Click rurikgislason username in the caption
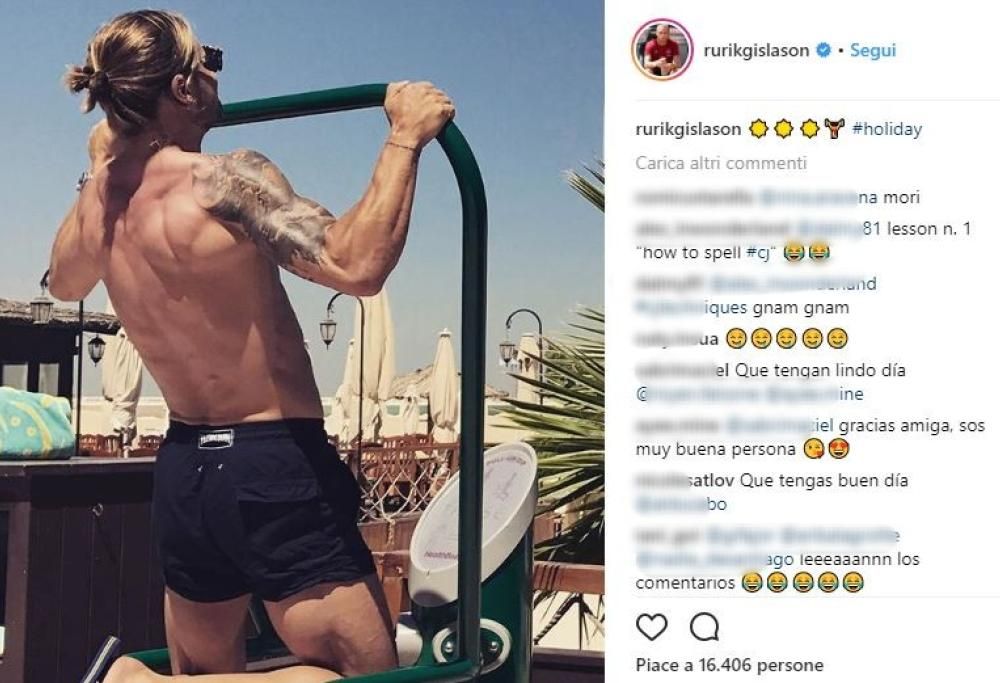This screenshot has width=1000, height=683. [x=688, y=129]
